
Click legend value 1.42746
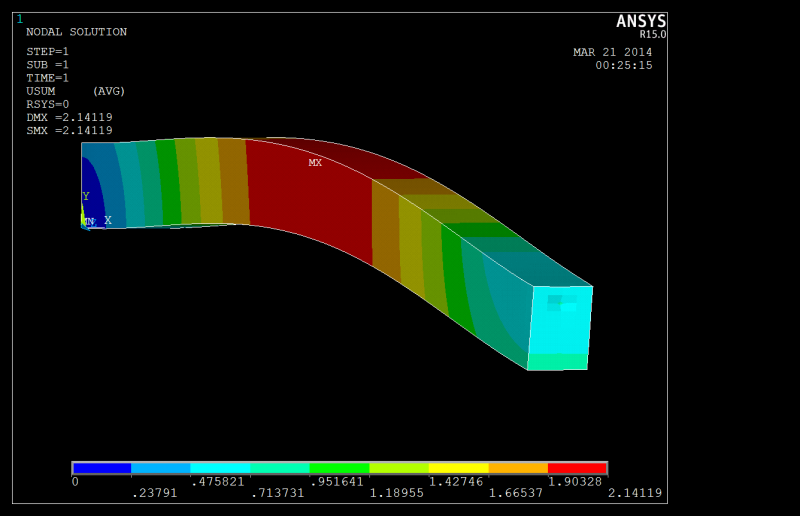[x=456, y=482]
